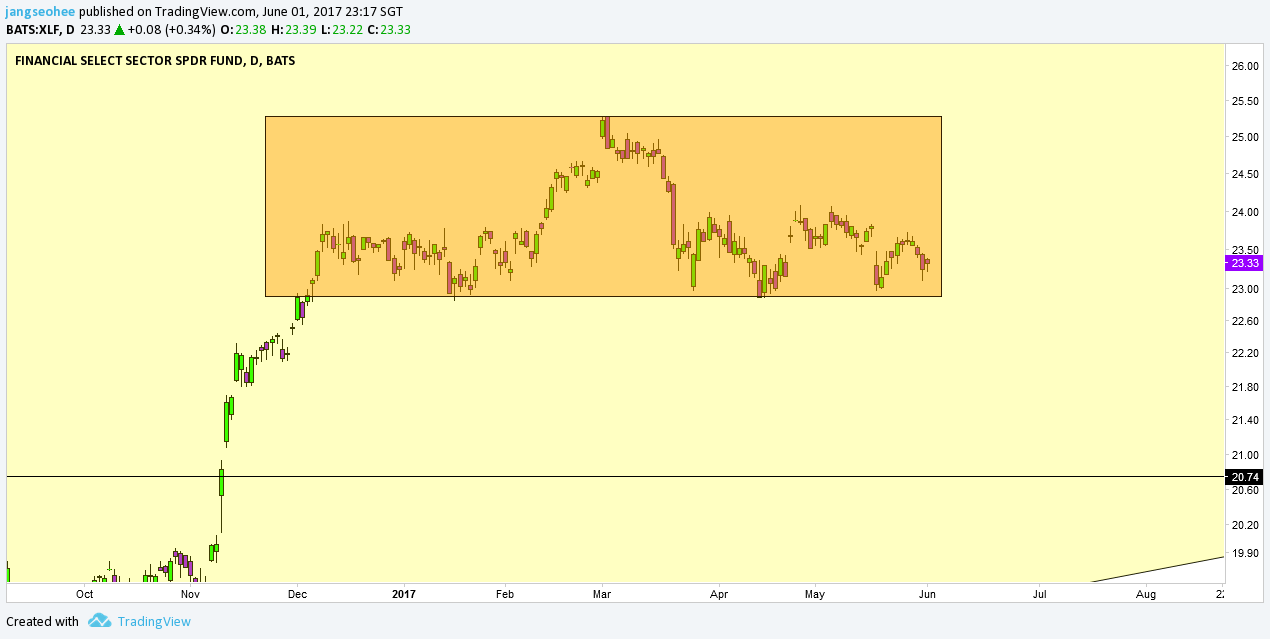The width and height of the screenshot is (1270, 639).
Task: Click the BATS:XLF, D symbol text
Action: 40,30
